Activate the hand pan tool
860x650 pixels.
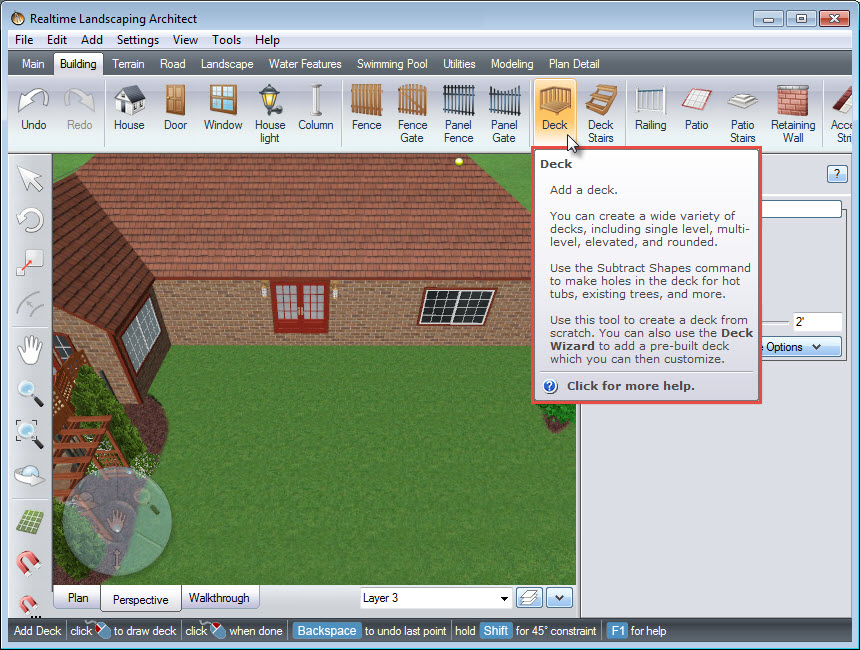(30, 350)
